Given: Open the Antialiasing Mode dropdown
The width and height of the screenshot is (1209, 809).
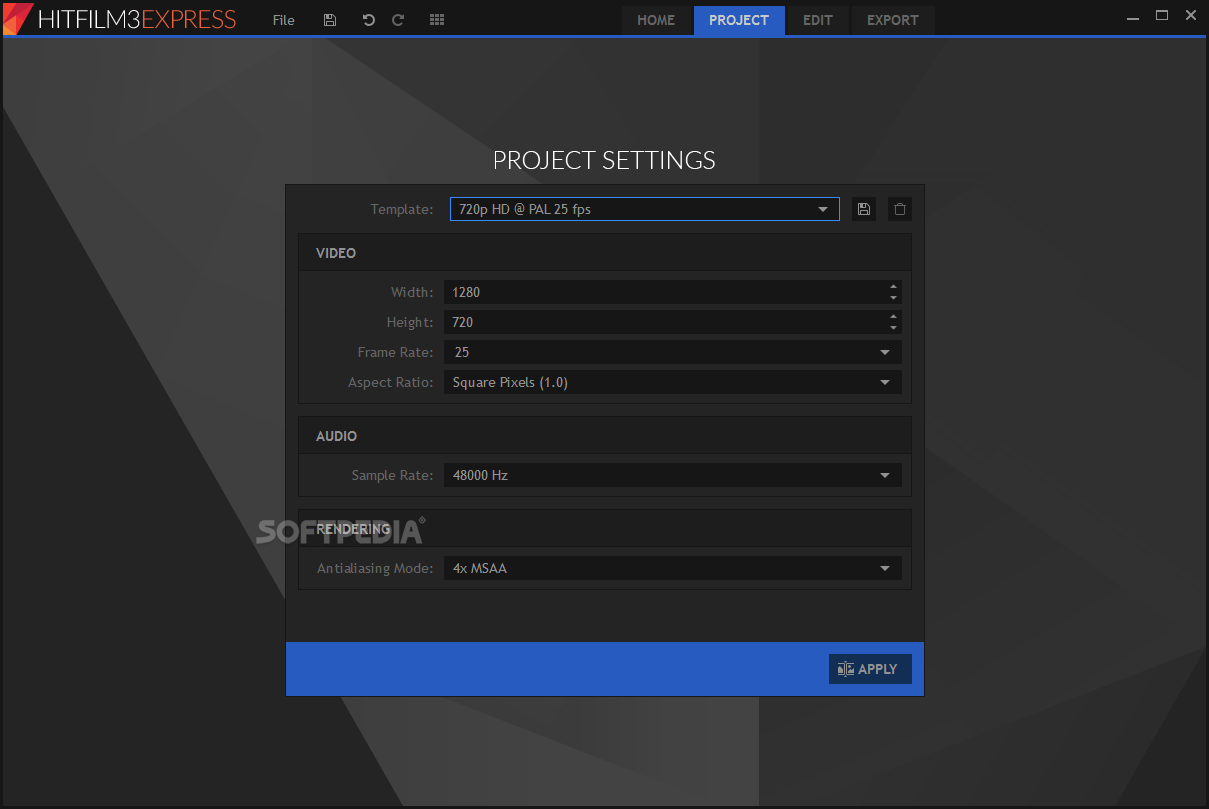Looking at the screenshot, I should tap(673, 568).
